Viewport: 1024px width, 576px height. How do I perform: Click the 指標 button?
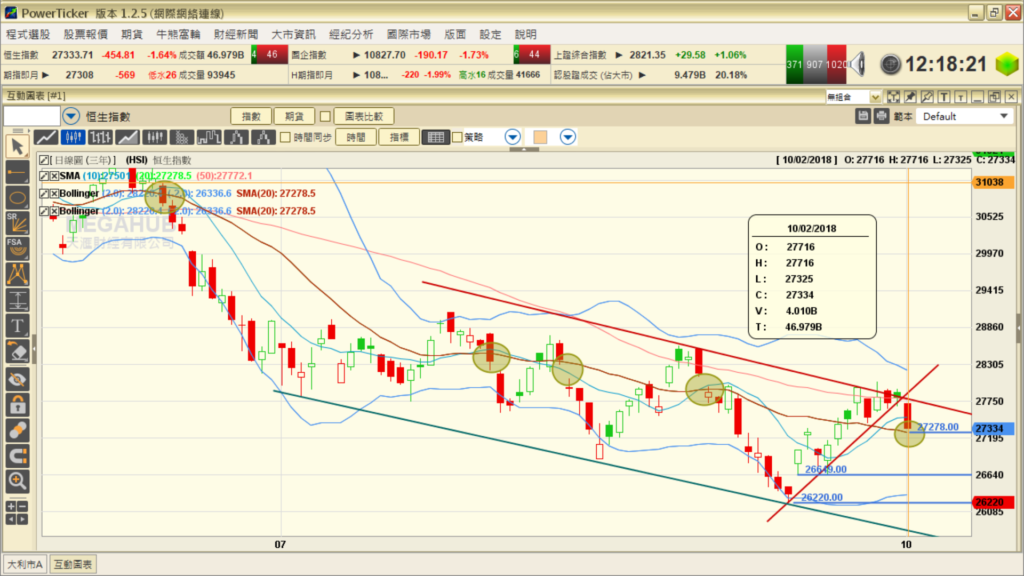coord(399,137)
